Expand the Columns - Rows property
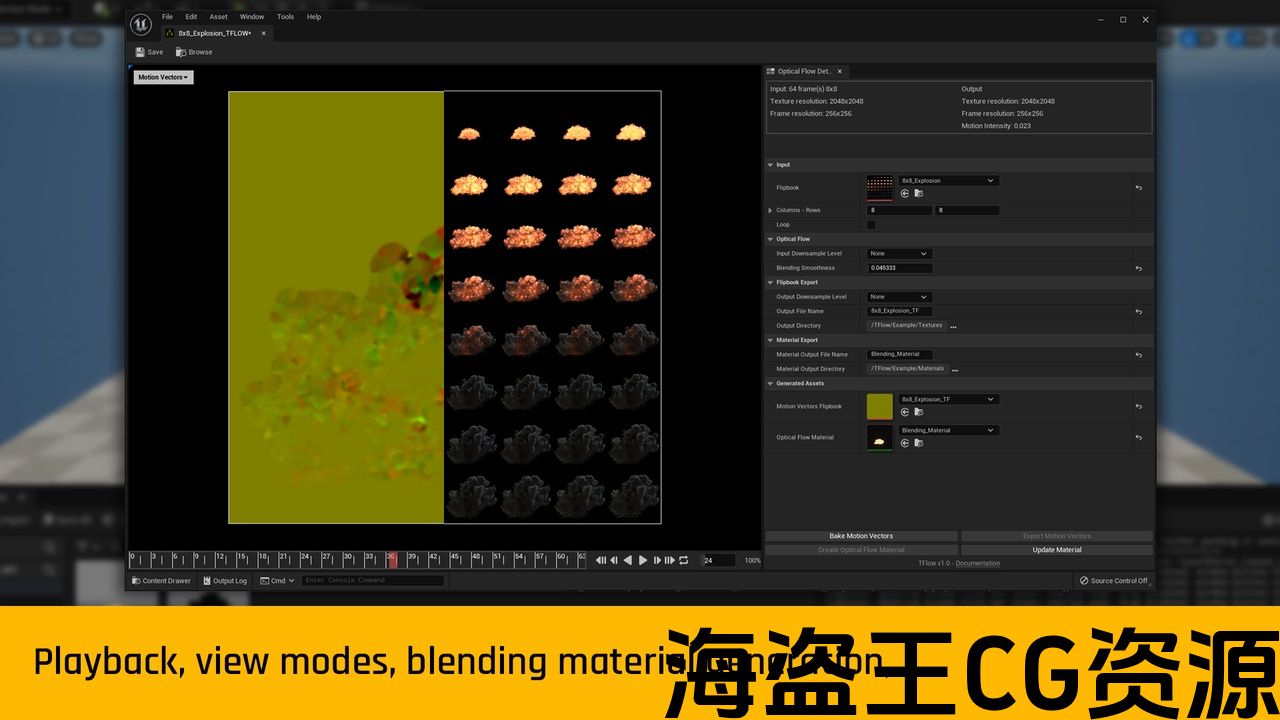Viewport: 1280px width, 720px height. click(770, 210)
